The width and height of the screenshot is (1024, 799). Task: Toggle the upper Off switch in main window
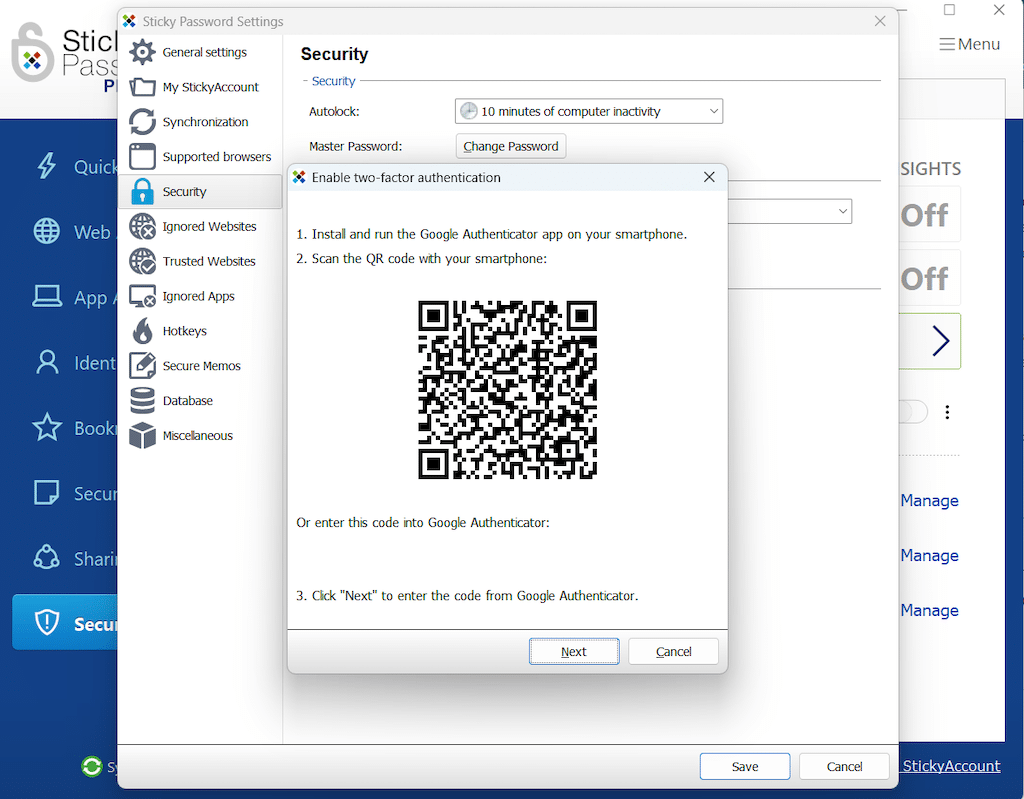(x=925, y=215)
